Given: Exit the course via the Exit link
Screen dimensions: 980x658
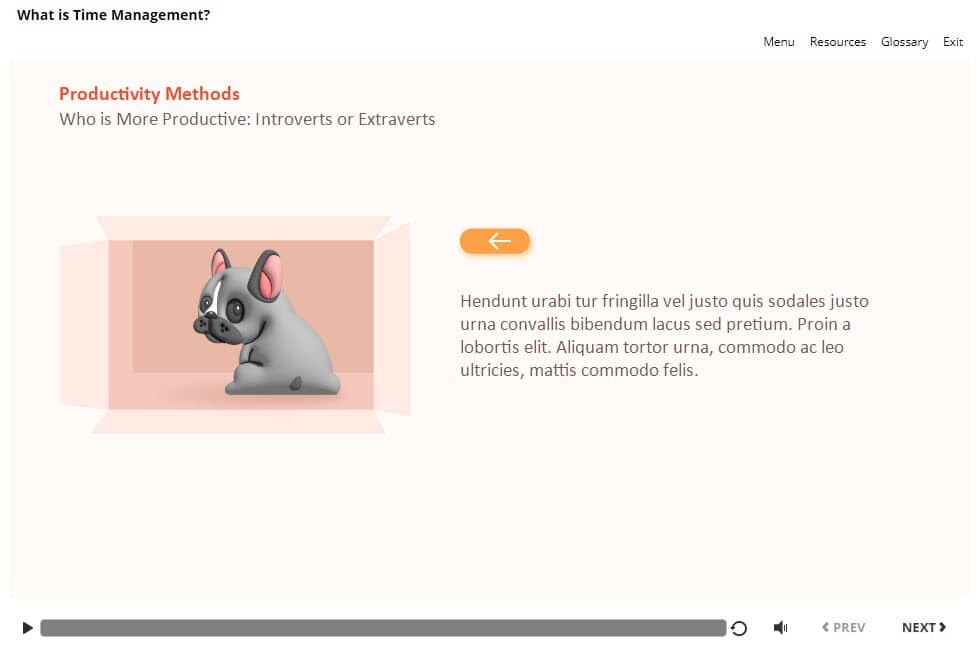Looking at the screenshot, I should [952, 42].
